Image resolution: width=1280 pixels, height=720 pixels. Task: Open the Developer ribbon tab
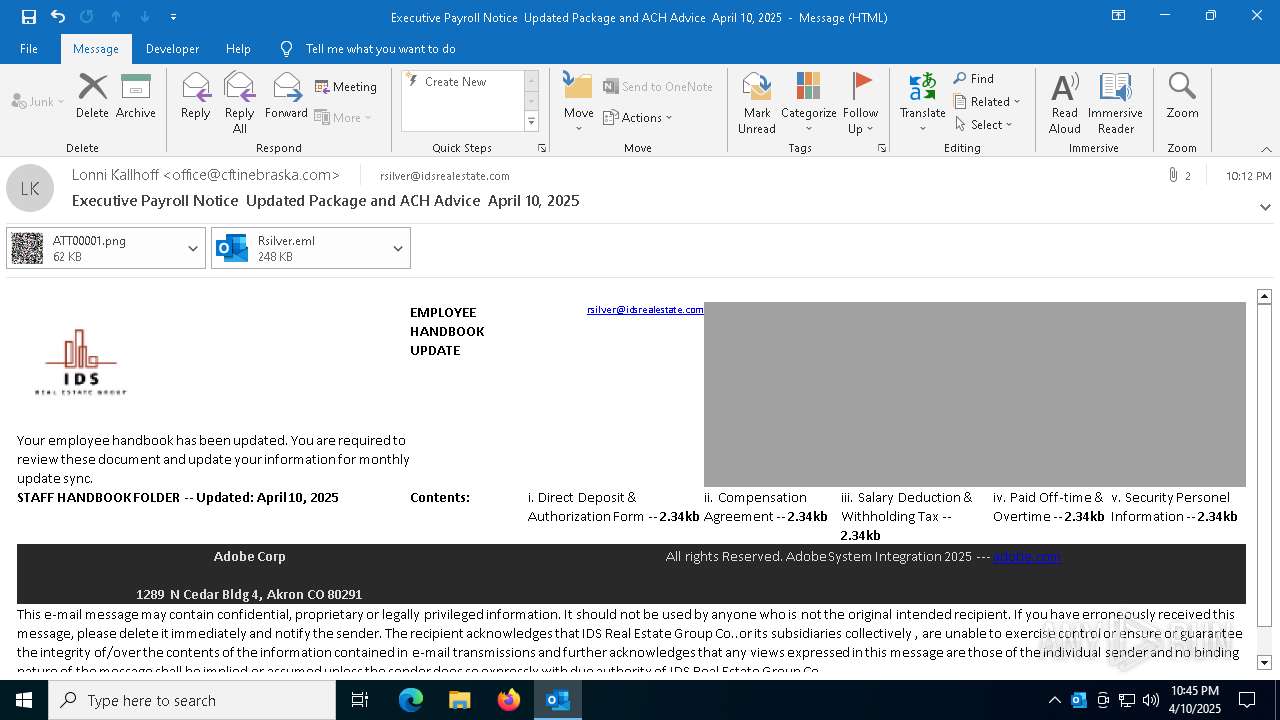[x=172, y=49]
